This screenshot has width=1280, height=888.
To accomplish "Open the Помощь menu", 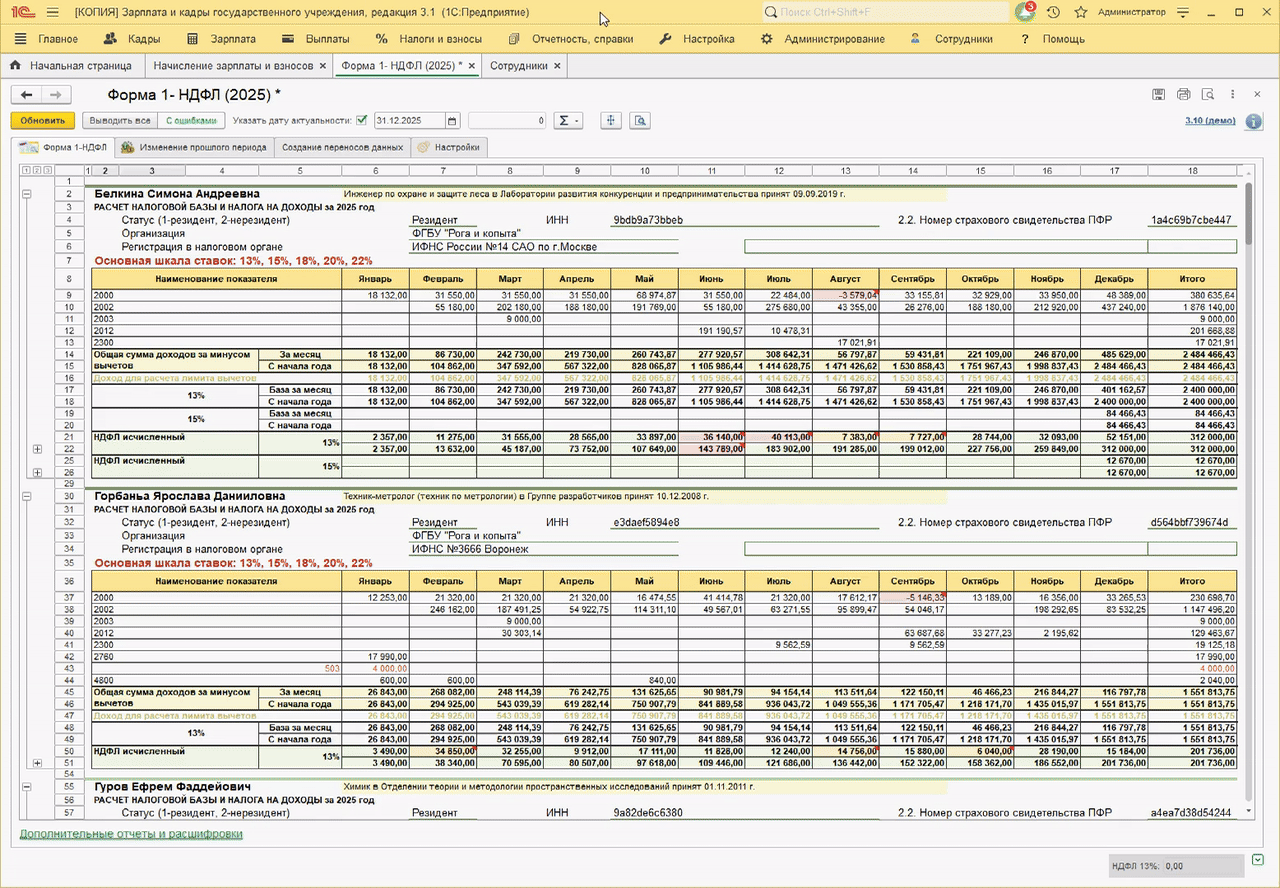I will click(1053, 39).
